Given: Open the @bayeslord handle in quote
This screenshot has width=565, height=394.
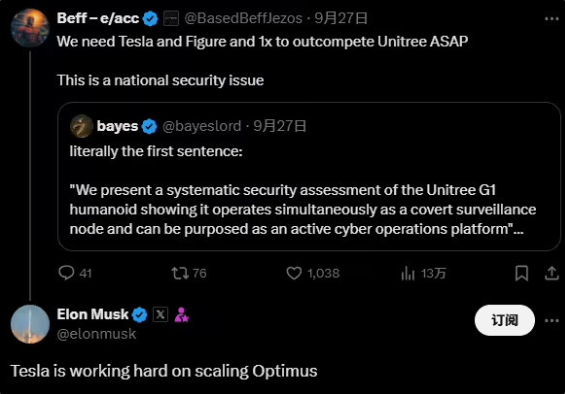Looking at the screenshot, I should tap(201, 126).
